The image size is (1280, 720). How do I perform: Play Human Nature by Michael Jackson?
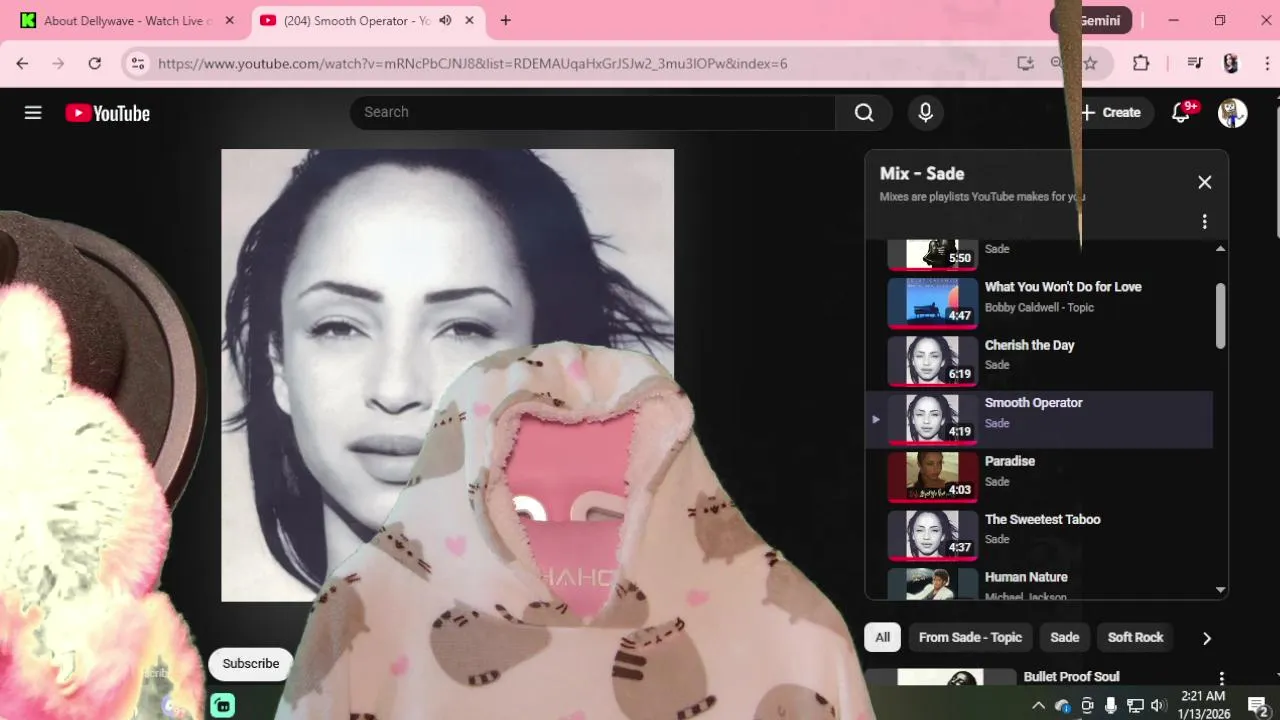tap(1040, 583)
